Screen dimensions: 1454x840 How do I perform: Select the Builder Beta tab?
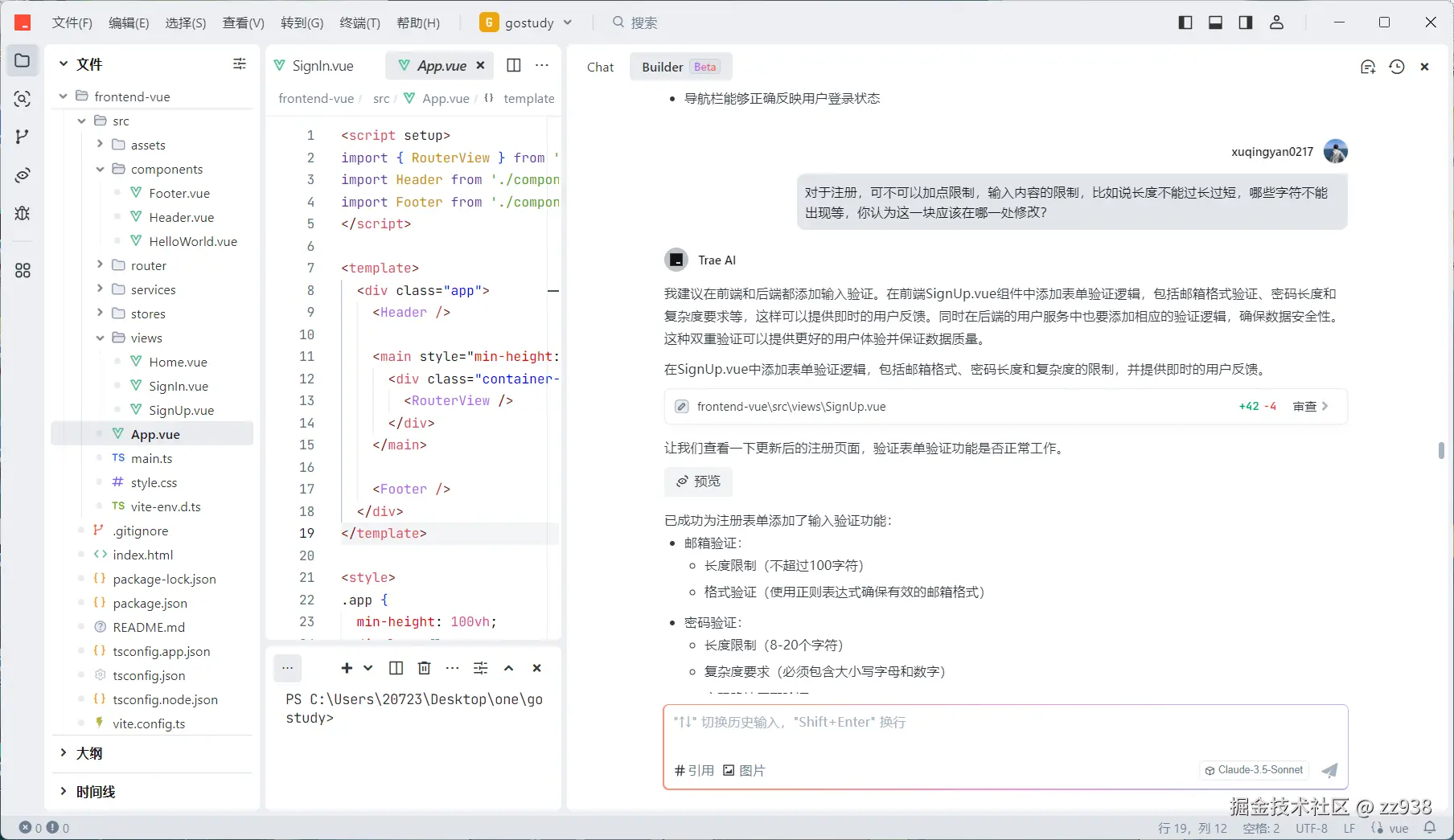pos(680,67)
